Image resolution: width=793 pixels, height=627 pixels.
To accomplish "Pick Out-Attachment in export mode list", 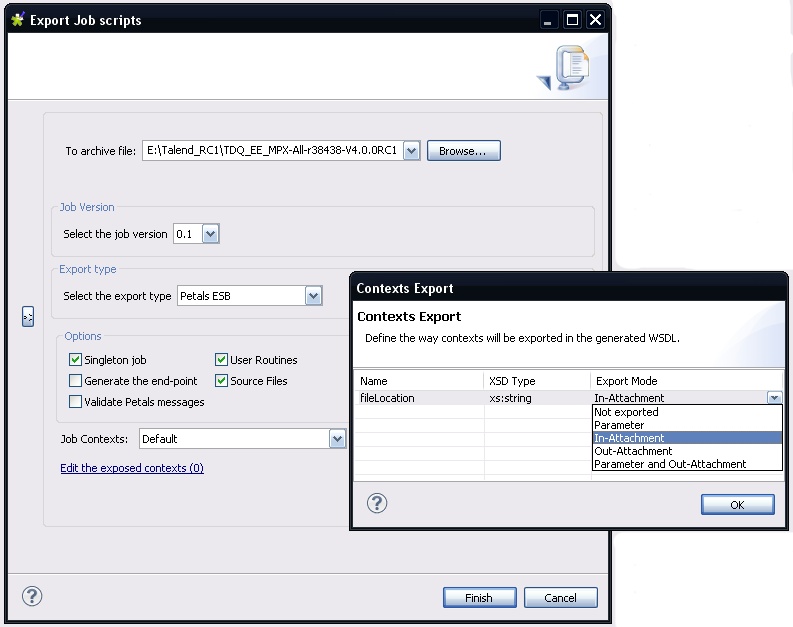I will pyautogui.click(x=633, y=451).
